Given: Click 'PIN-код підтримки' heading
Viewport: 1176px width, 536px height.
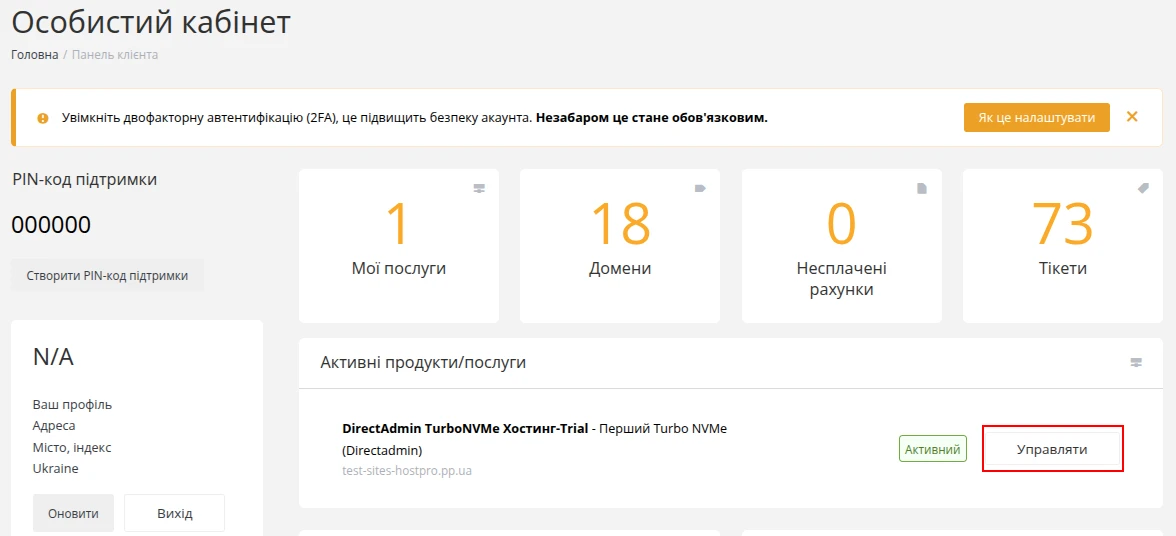Looking at the screenshot, I should [x=85, y=180].
